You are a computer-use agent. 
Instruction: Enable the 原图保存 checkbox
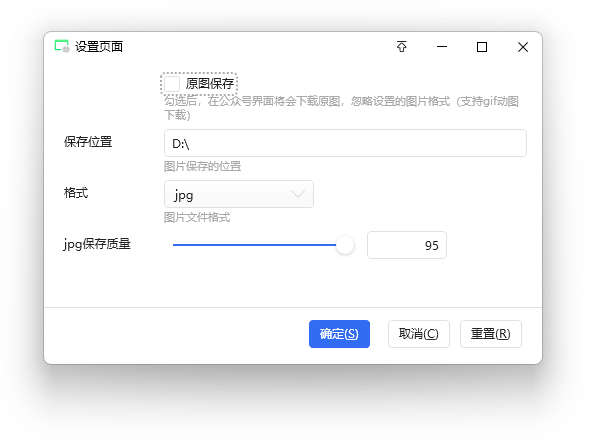[x=172, y=84]
